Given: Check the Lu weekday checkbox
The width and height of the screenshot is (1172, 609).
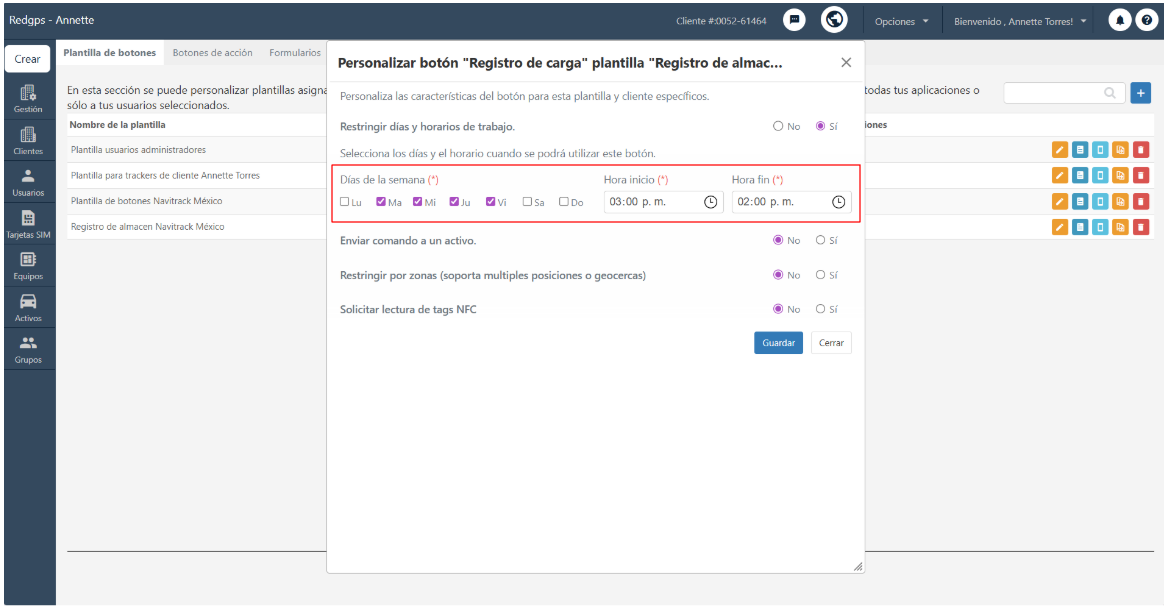Looking at the screenshot, I should [345, 202].
